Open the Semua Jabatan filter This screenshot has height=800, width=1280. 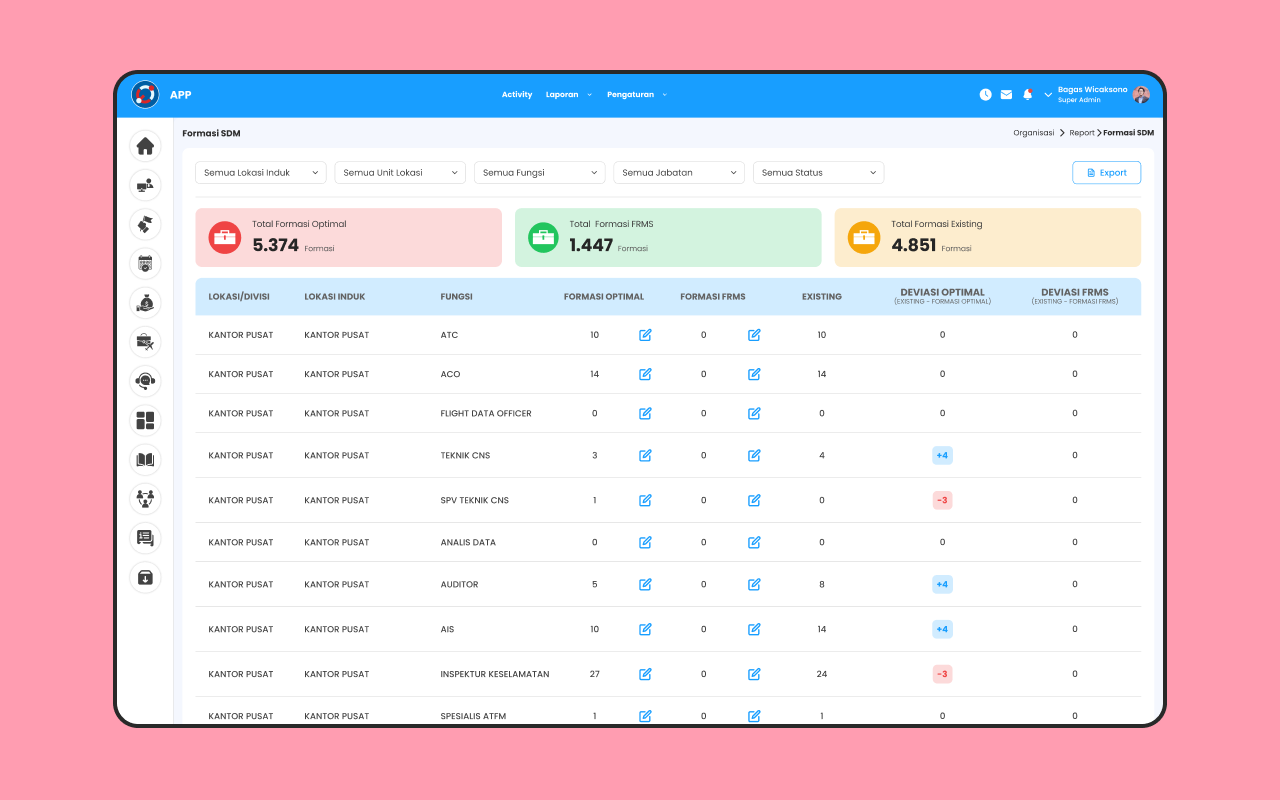pyautogui.click(x=679, y=173)
